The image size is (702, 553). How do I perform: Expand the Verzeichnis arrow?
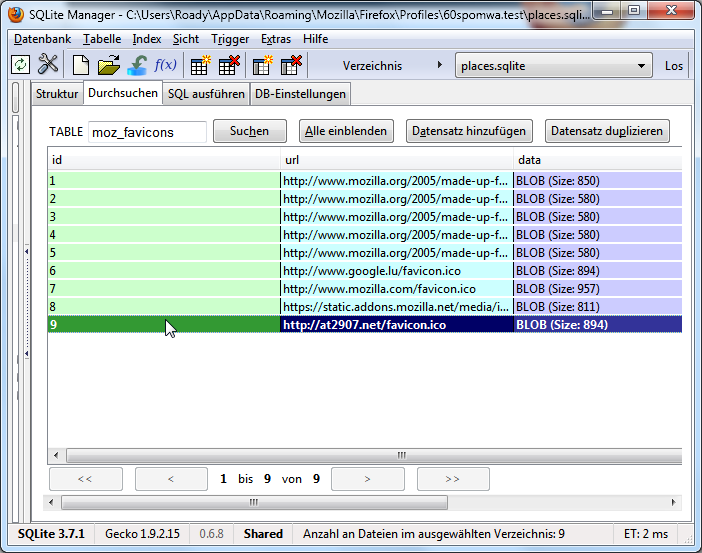(x=440, y=65)
